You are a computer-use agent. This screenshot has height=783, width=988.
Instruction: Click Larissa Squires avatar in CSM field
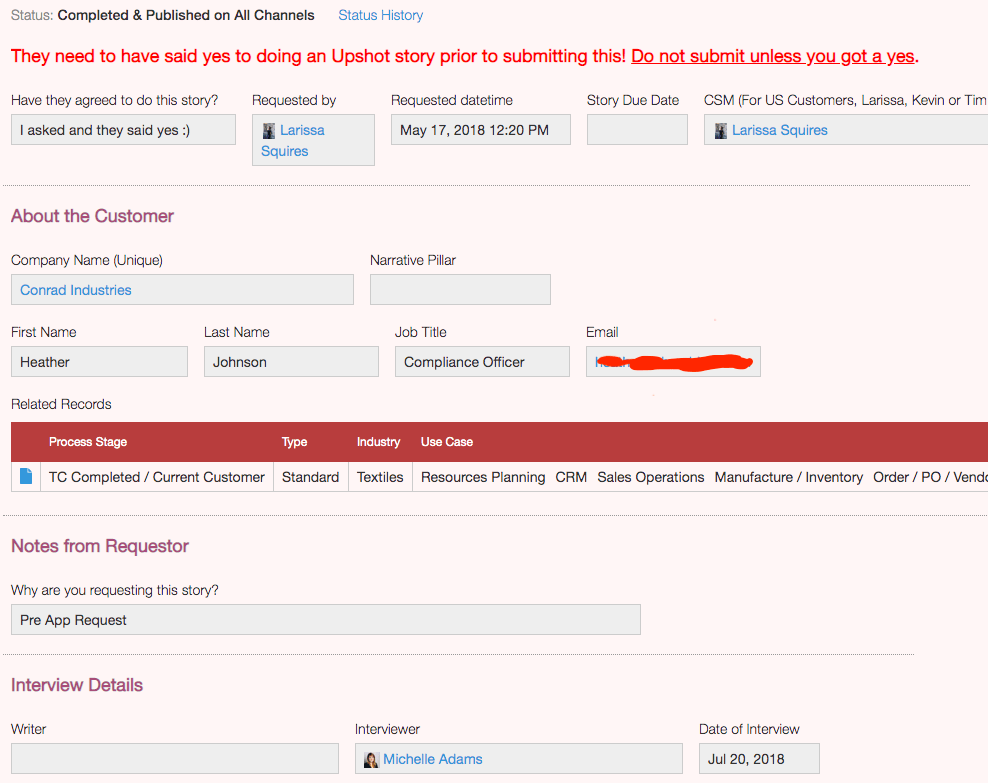point(721,131)
